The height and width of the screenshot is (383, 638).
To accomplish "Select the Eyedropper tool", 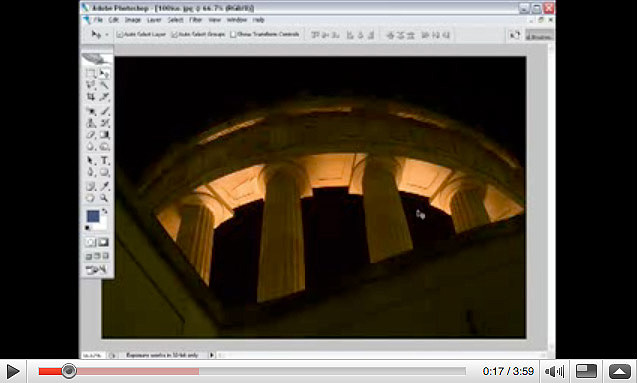I will pyautogui.click(x=105, y=186).
